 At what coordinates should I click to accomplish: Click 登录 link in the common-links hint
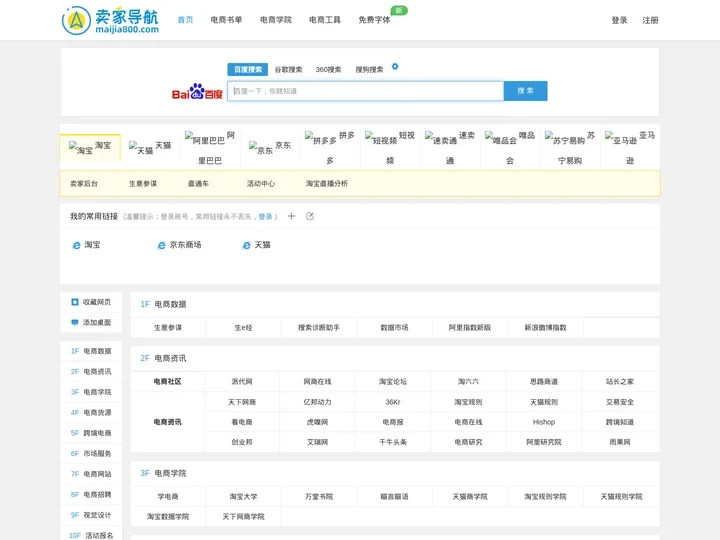[265, 216]
